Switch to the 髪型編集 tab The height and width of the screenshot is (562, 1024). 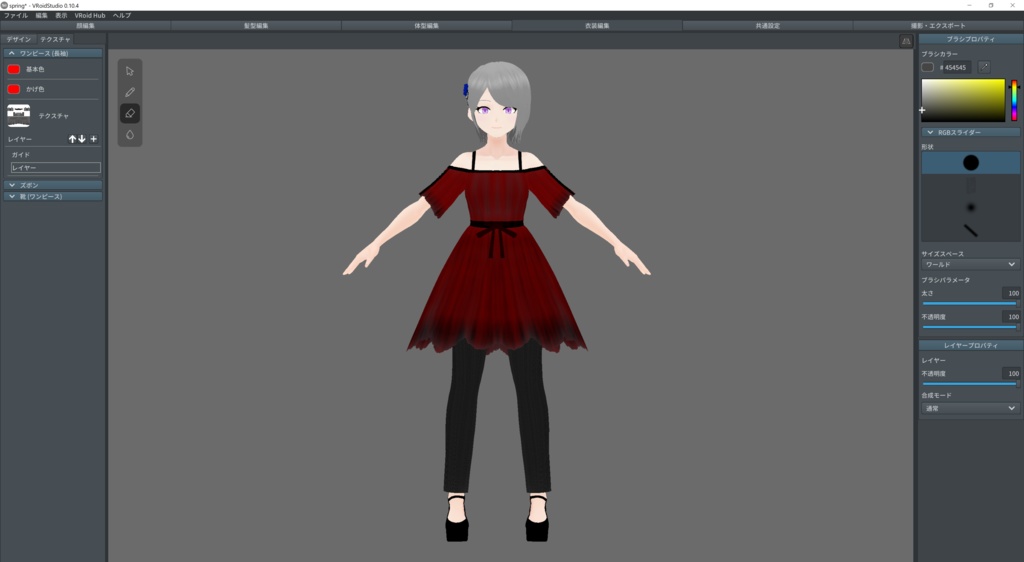pyautogui.click(x=256, y=25)
